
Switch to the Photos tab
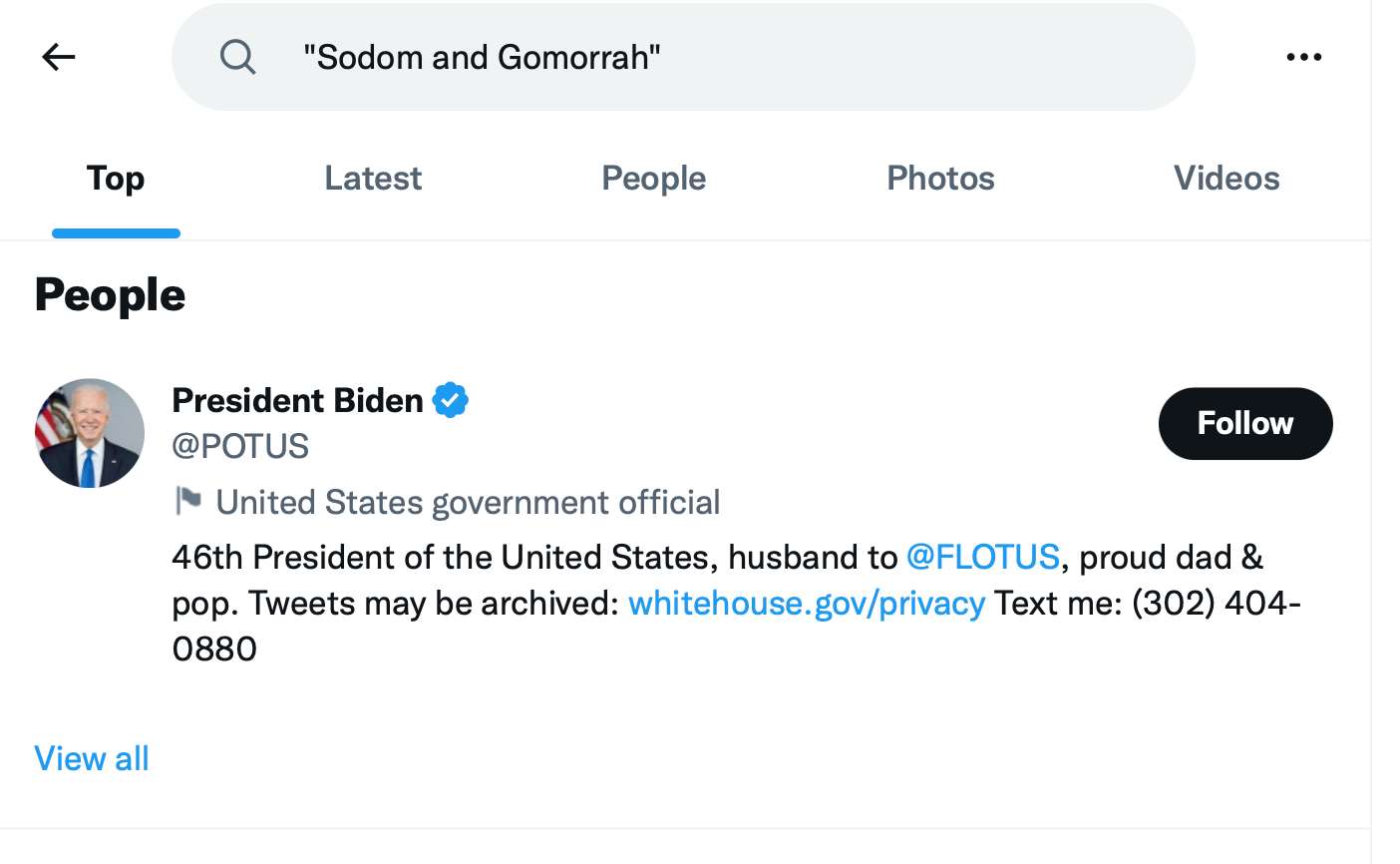pyautogui.click(x=940, y=179)
